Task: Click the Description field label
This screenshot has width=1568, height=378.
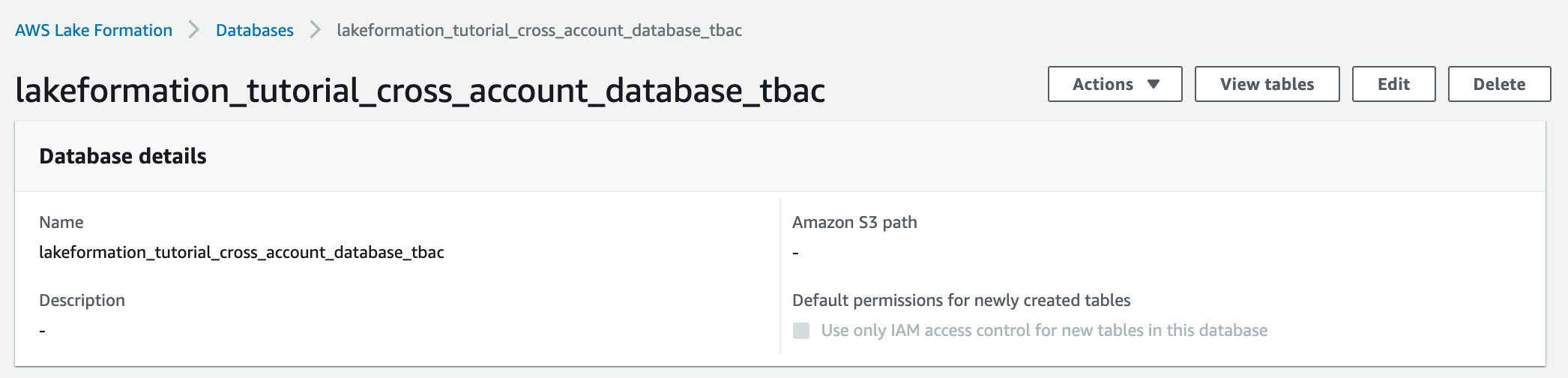Action: tap(82, 300)
